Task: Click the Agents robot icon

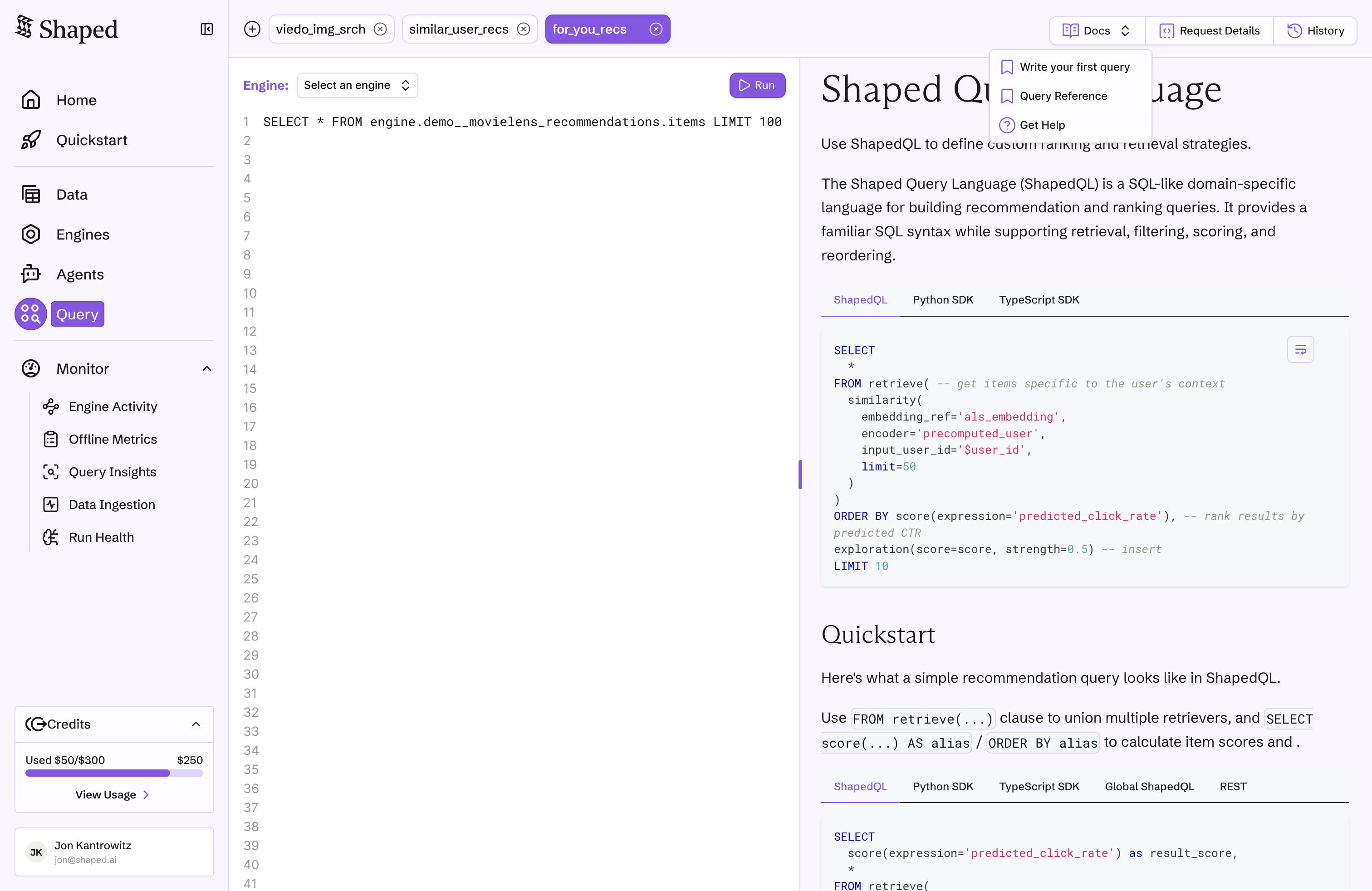Action: [30, 274]
